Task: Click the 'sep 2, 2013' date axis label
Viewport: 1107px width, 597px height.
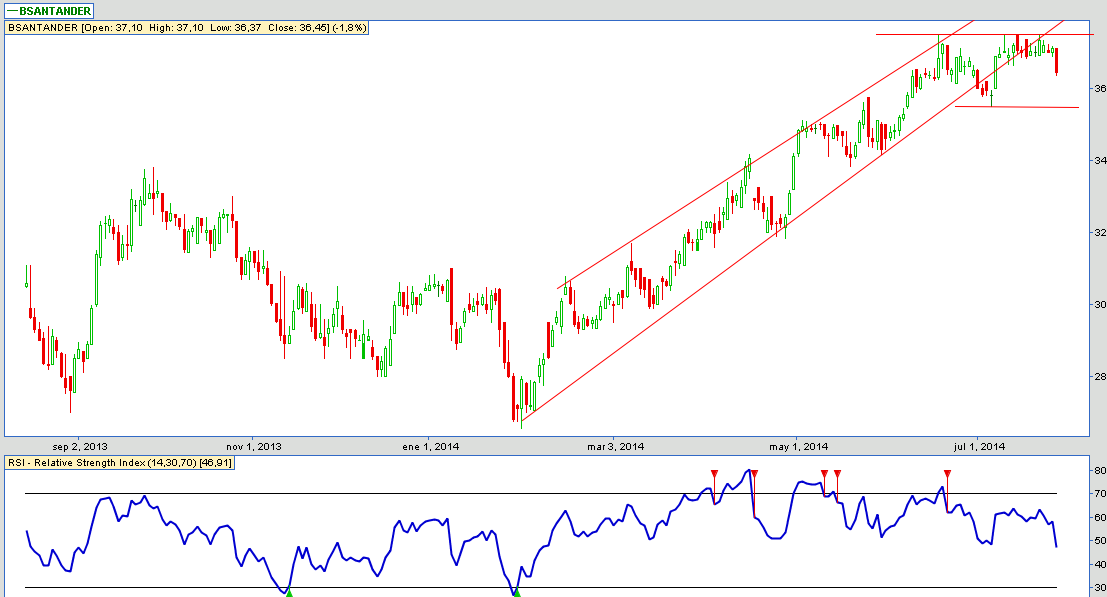Action: [x=79, y=446]
